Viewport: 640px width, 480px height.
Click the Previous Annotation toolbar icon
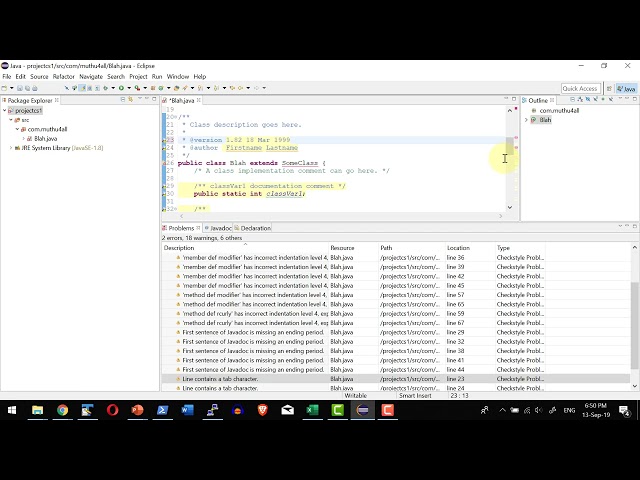point(216,88)
